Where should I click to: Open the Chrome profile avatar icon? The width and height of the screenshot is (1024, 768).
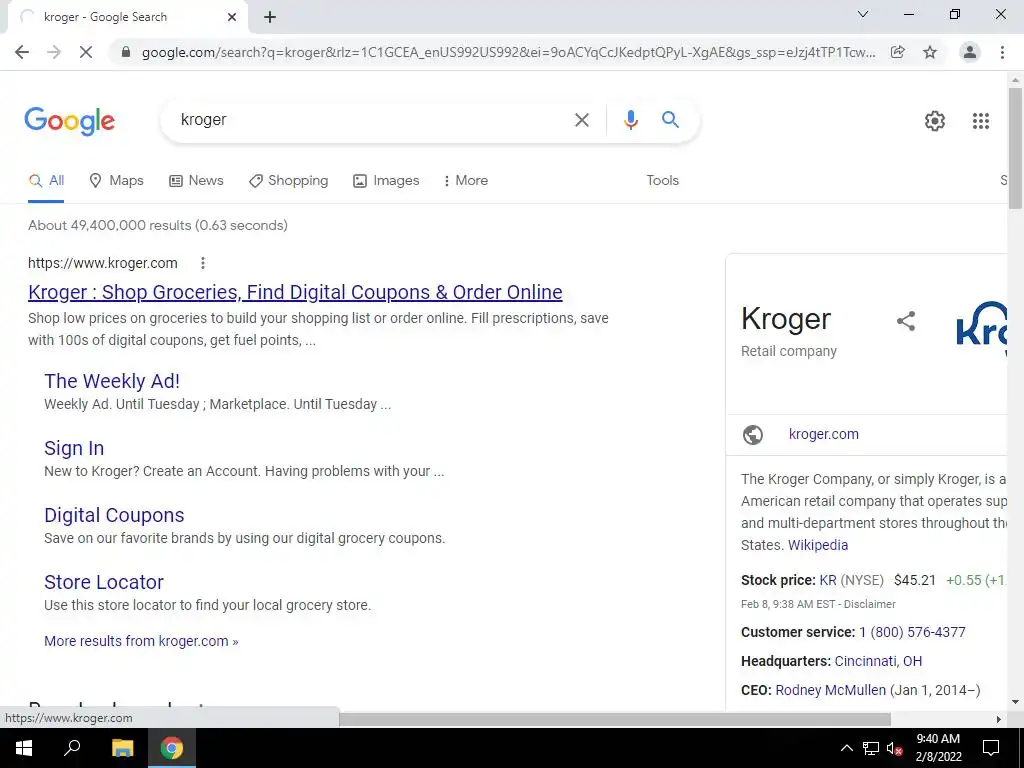point(970,52)
